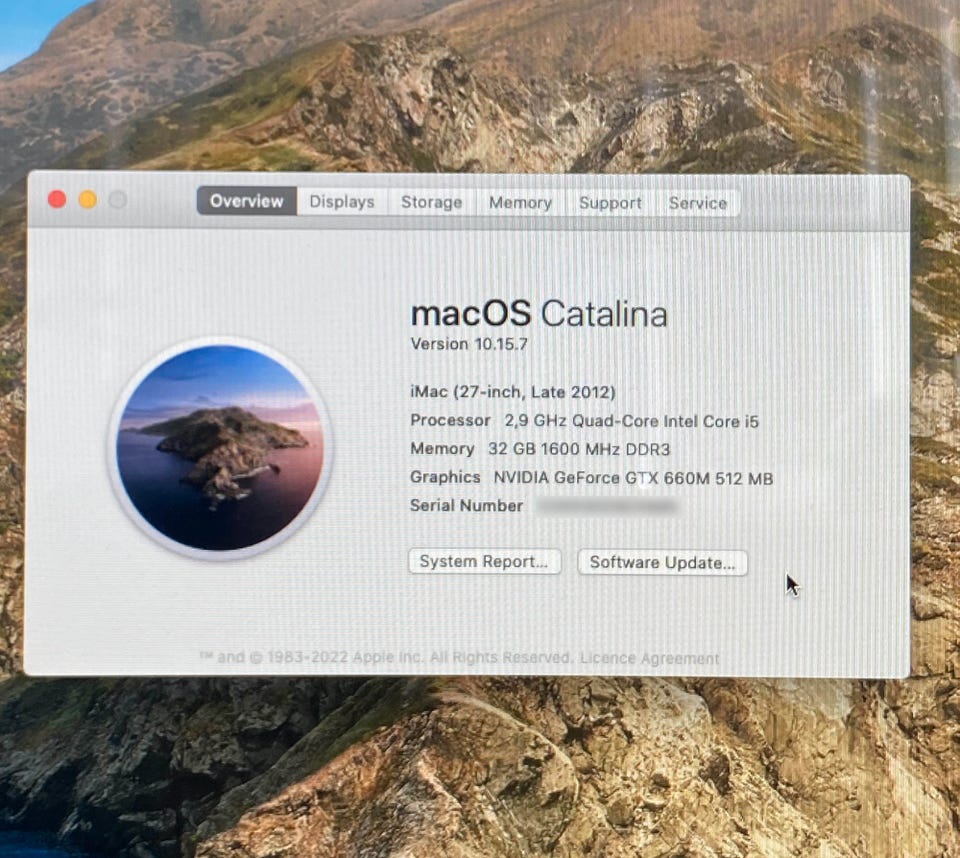Open the Licence Agreement link
This screenshot has width=960, height=858.
pos(650,659)
